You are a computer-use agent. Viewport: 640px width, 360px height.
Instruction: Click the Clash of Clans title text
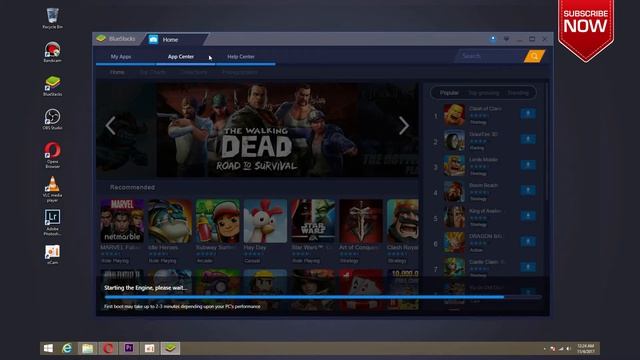tap(485, 109)
